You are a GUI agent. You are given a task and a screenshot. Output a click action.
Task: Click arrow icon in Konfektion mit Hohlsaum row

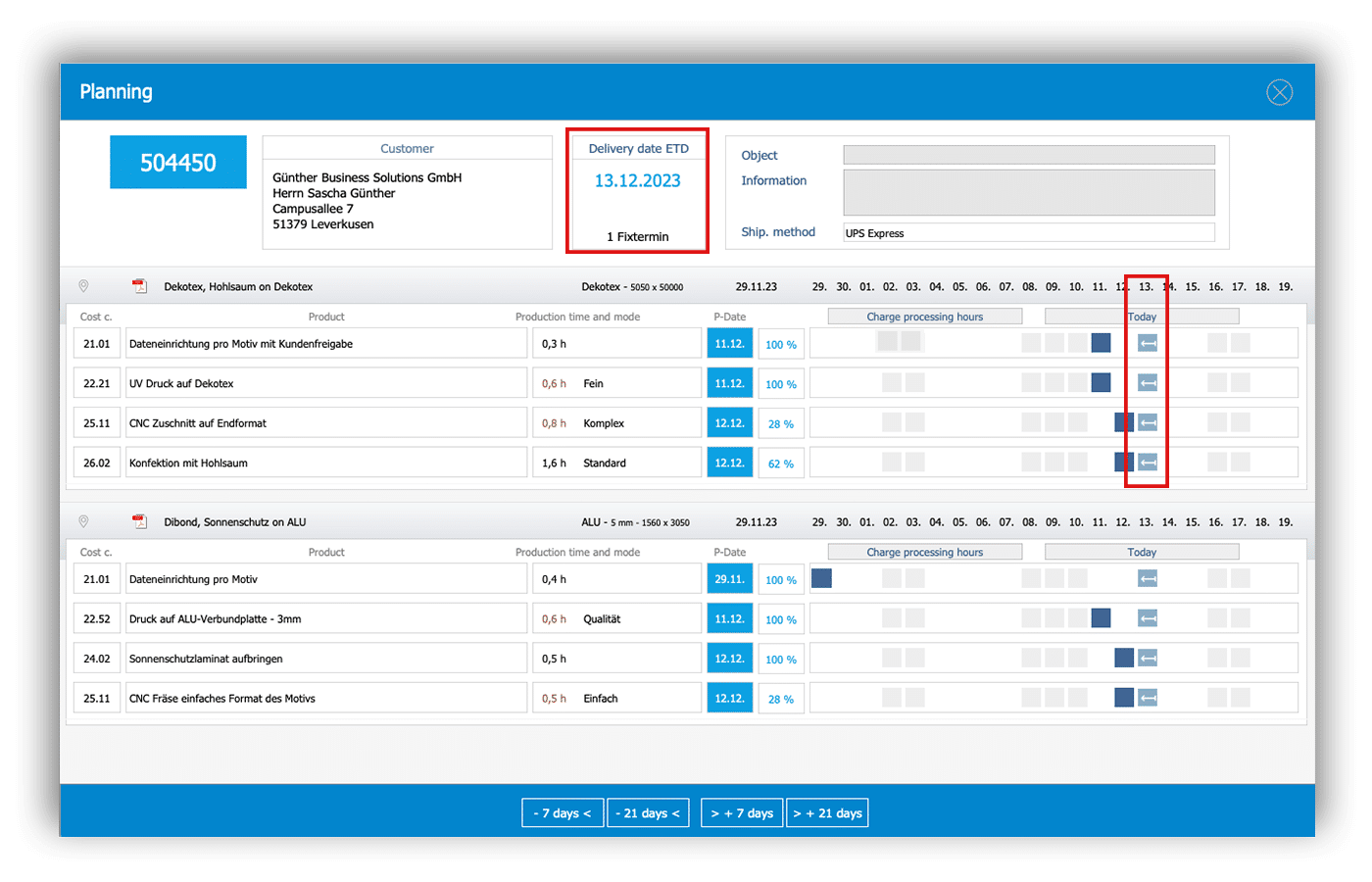[x=1148, y=463]
